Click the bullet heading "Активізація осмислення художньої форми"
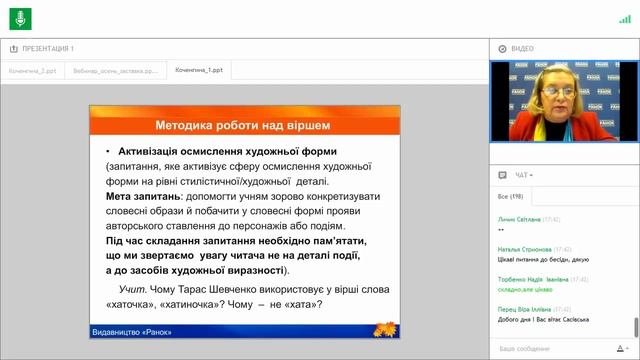 point(227,151)
